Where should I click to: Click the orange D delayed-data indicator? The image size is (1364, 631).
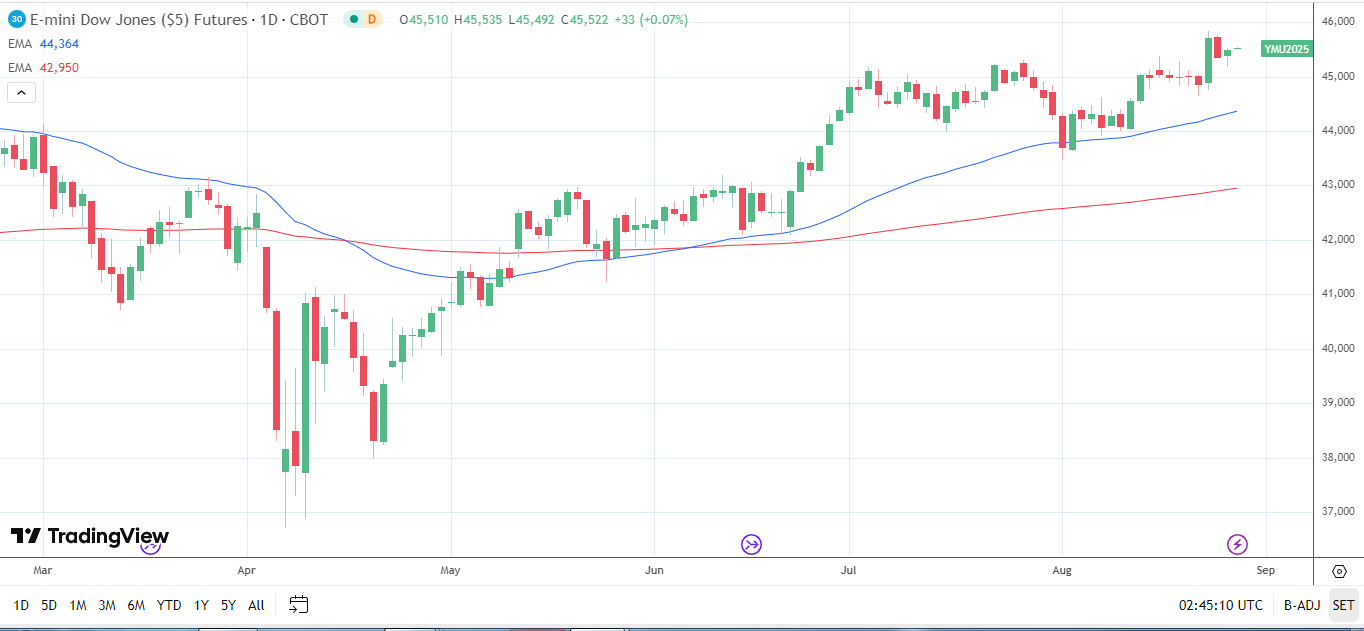coord(372,19)
